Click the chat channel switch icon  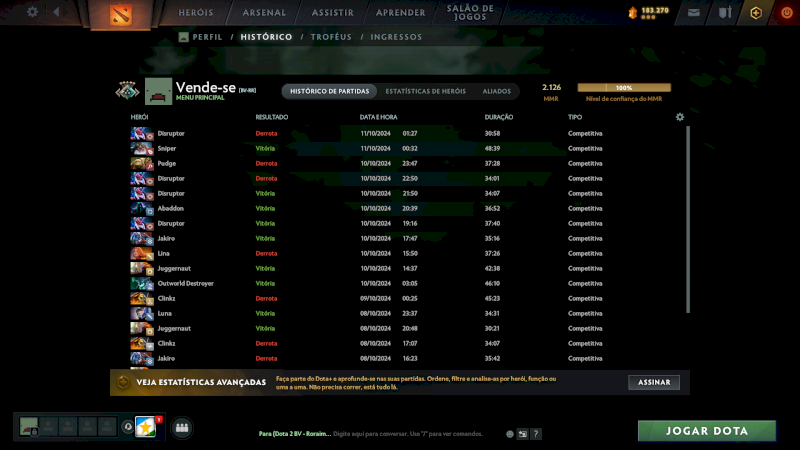[522, 434]
